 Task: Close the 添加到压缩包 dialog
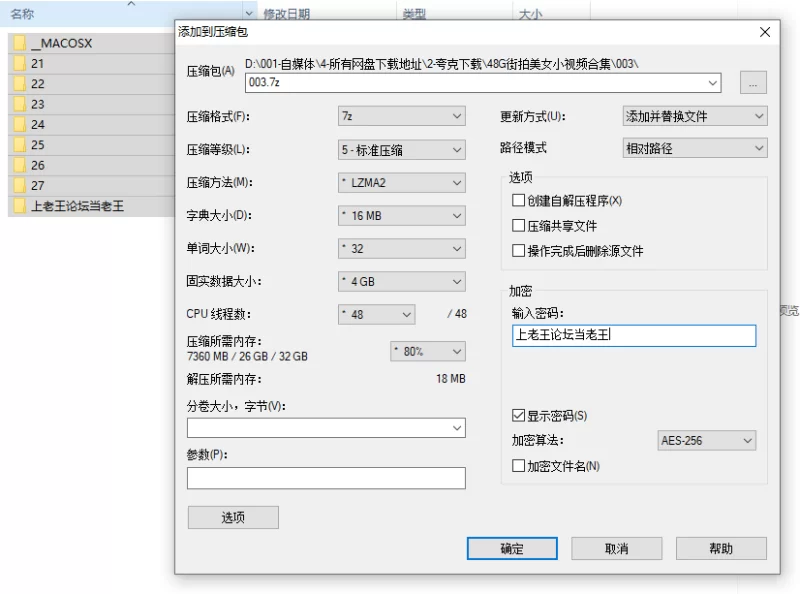tap(765, 32)
